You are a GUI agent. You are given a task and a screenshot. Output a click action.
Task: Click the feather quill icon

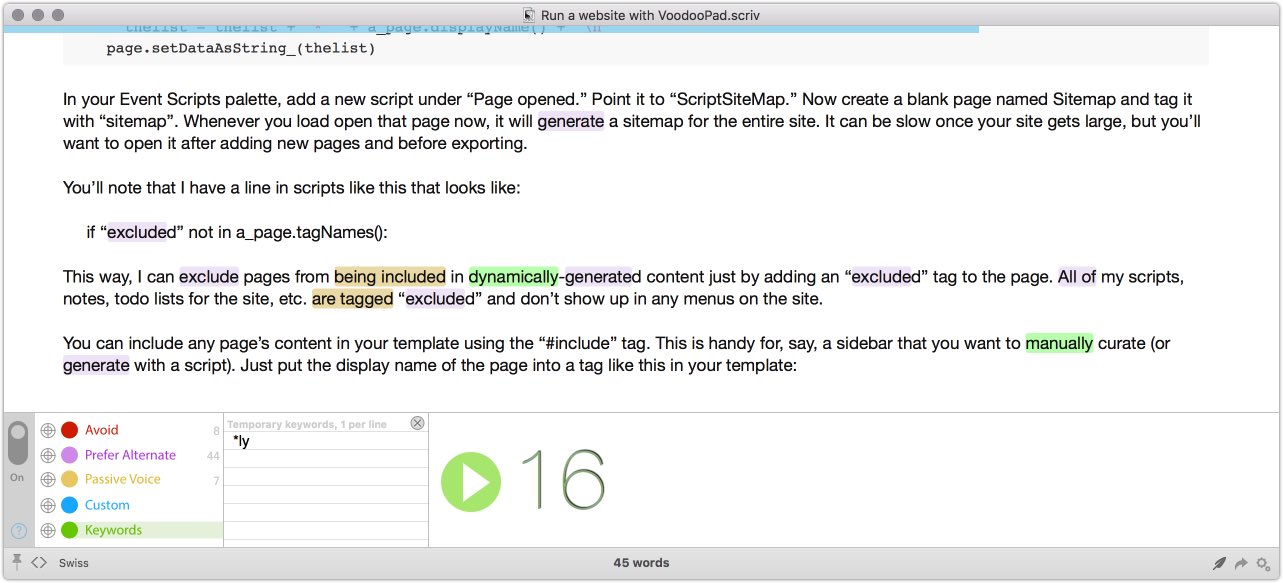(1219, 563)
